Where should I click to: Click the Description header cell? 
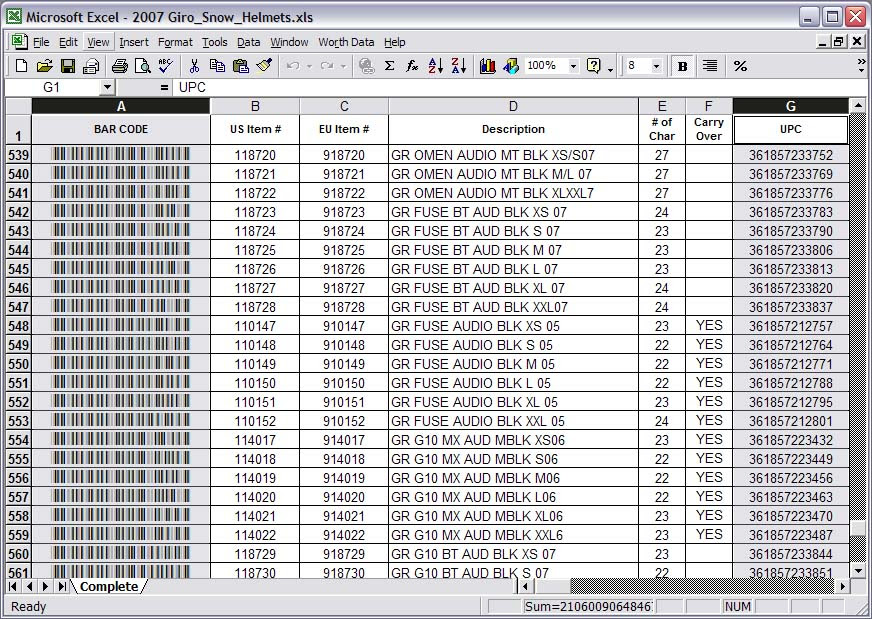(x=513, y=129)
